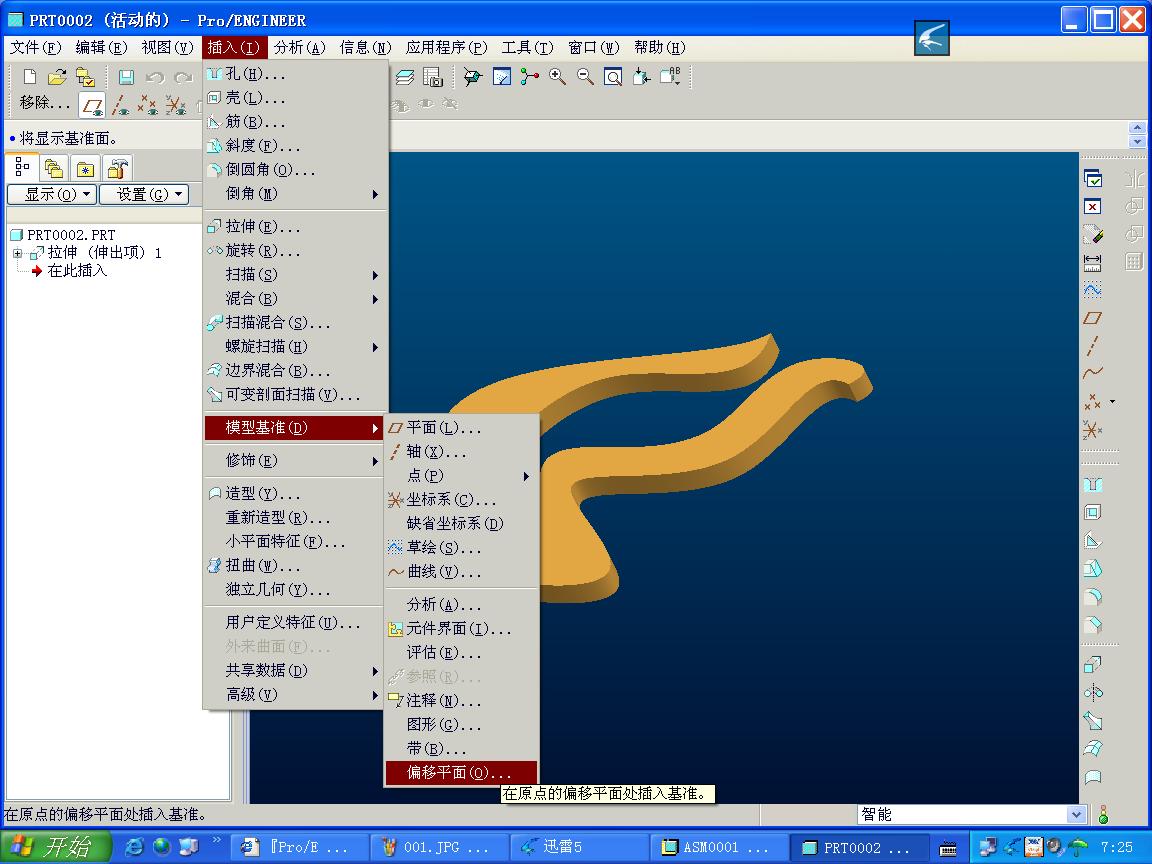Screen dimensions: 1152x864
Task: Toggle datum axes display icon
Action: 120,105
